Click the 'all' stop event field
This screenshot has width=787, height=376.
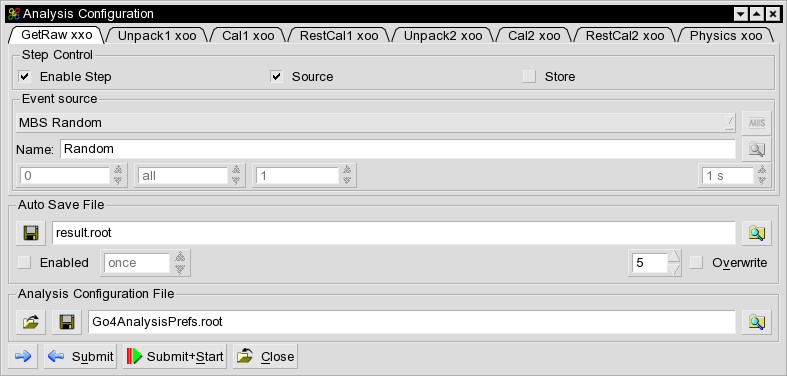tap(183, 175)
